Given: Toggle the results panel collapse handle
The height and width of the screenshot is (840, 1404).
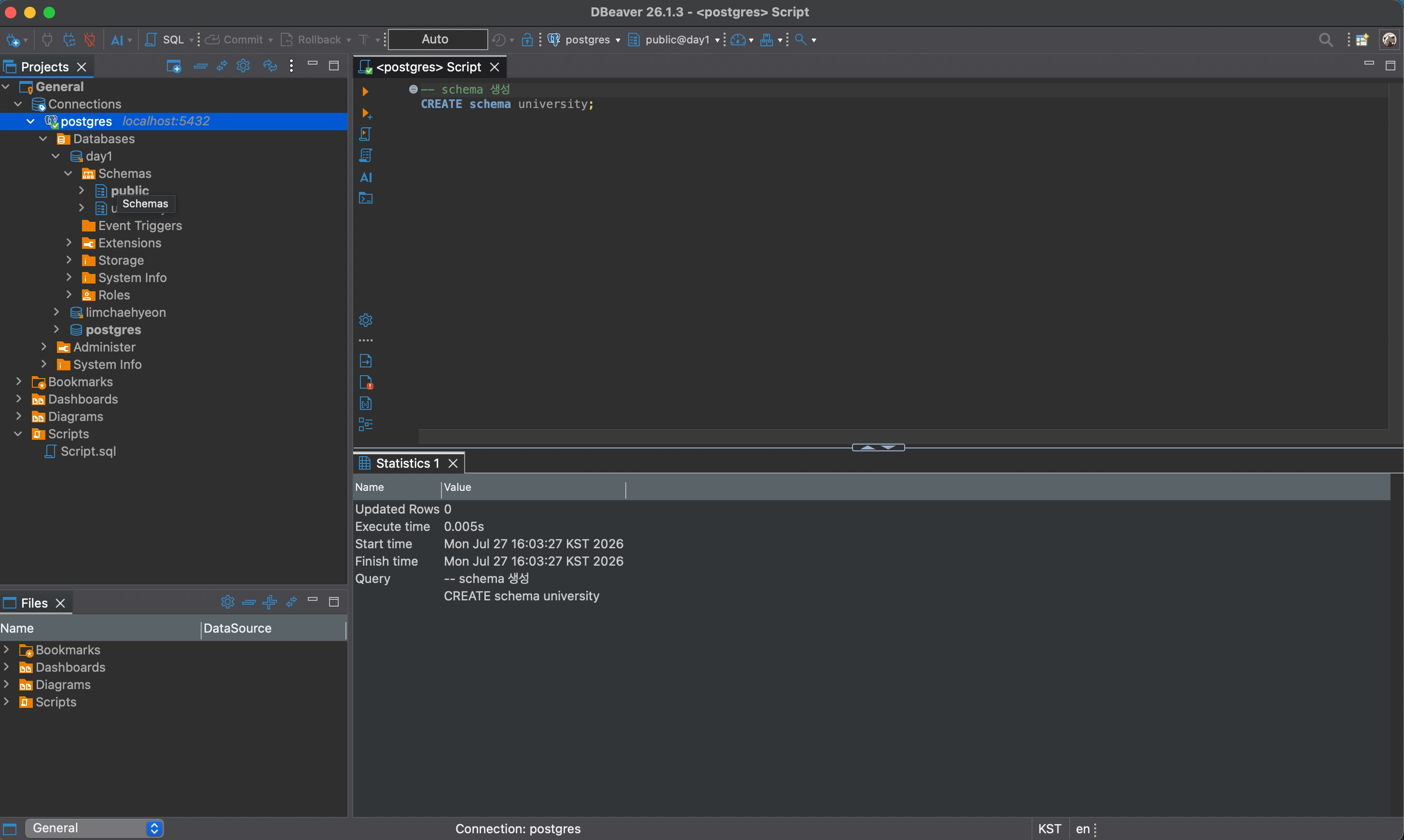Looking at the screenshot, I should point(878,447).
